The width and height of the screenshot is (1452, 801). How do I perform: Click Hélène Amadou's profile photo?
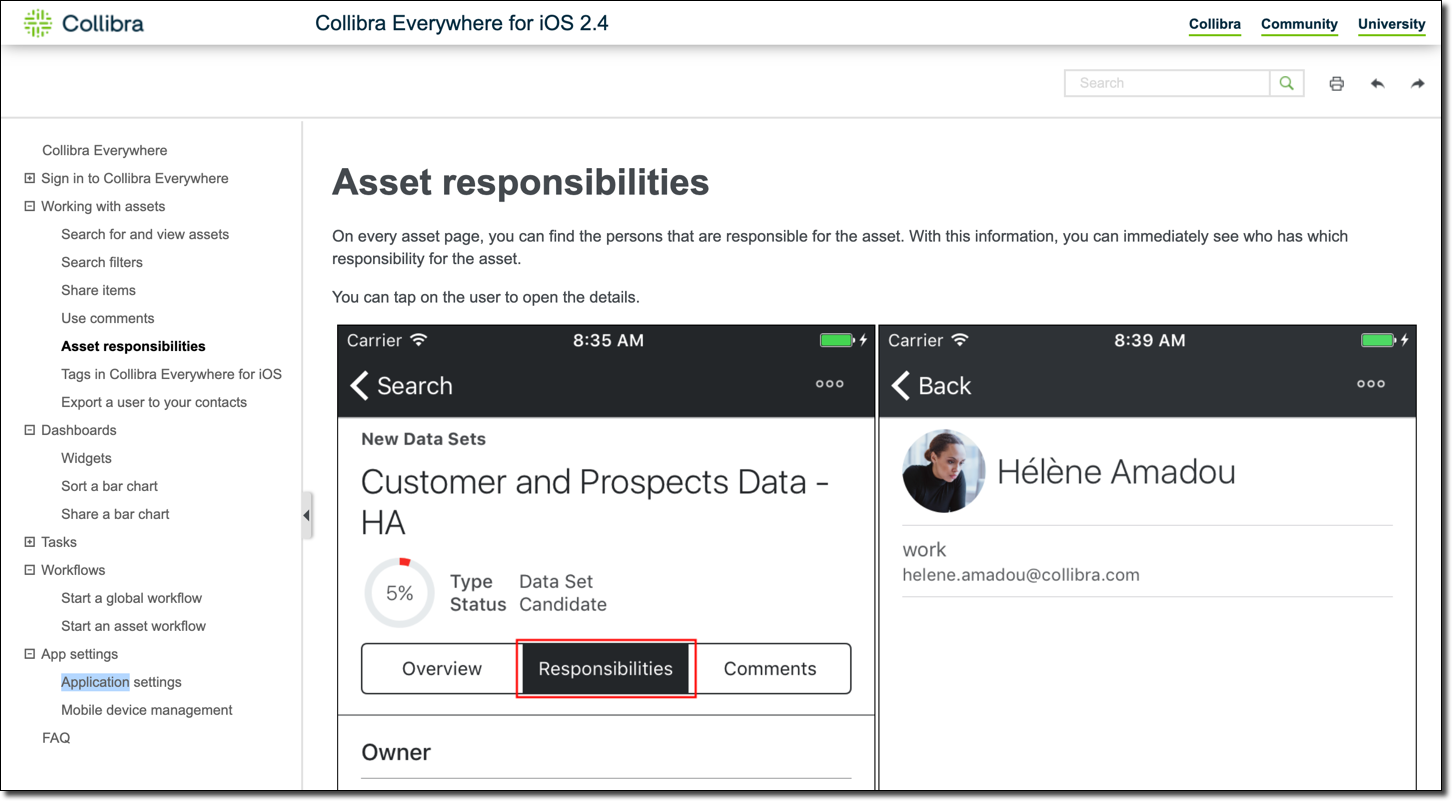[944, 471]
